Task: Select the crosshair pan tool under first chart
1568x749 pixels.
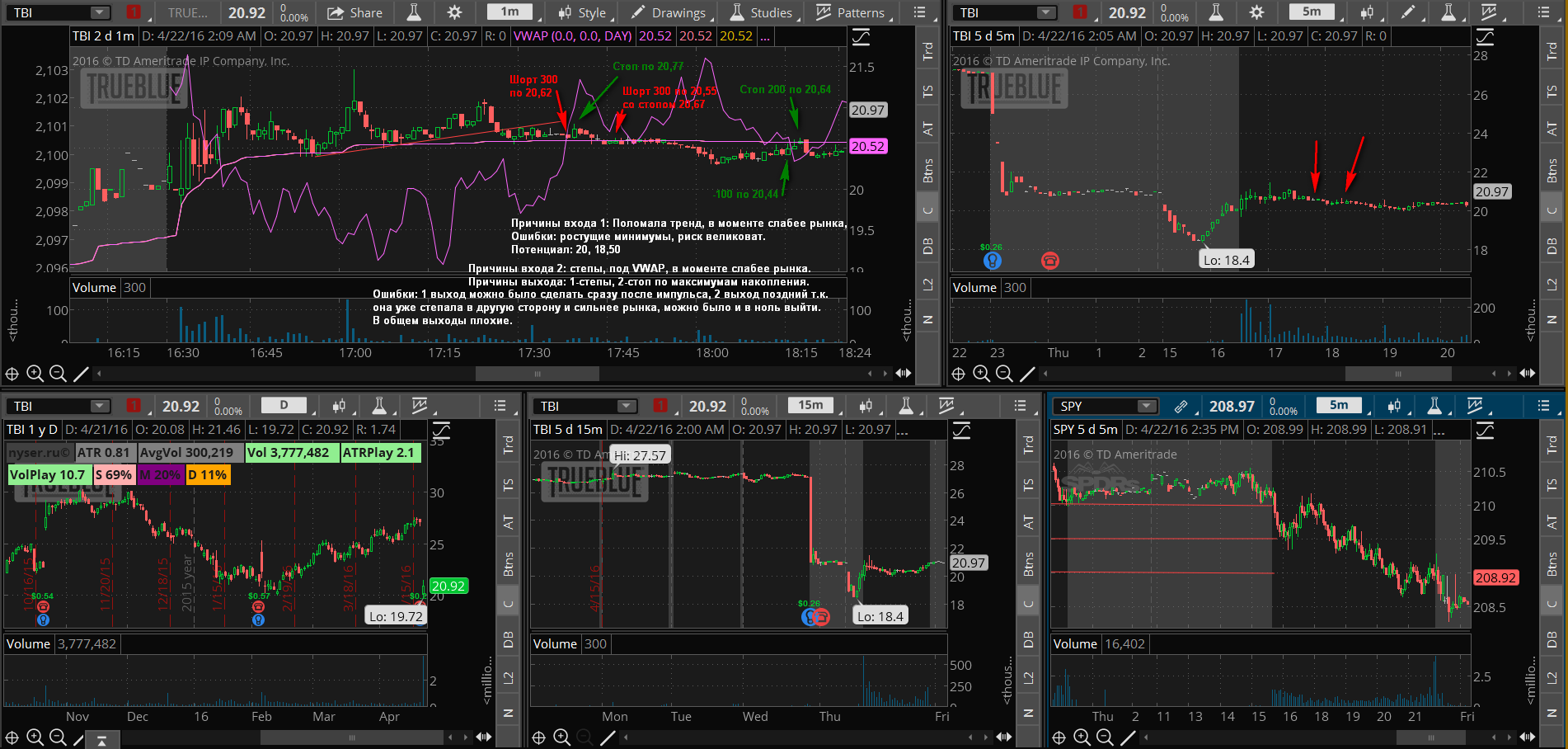Action: (12, 374)
